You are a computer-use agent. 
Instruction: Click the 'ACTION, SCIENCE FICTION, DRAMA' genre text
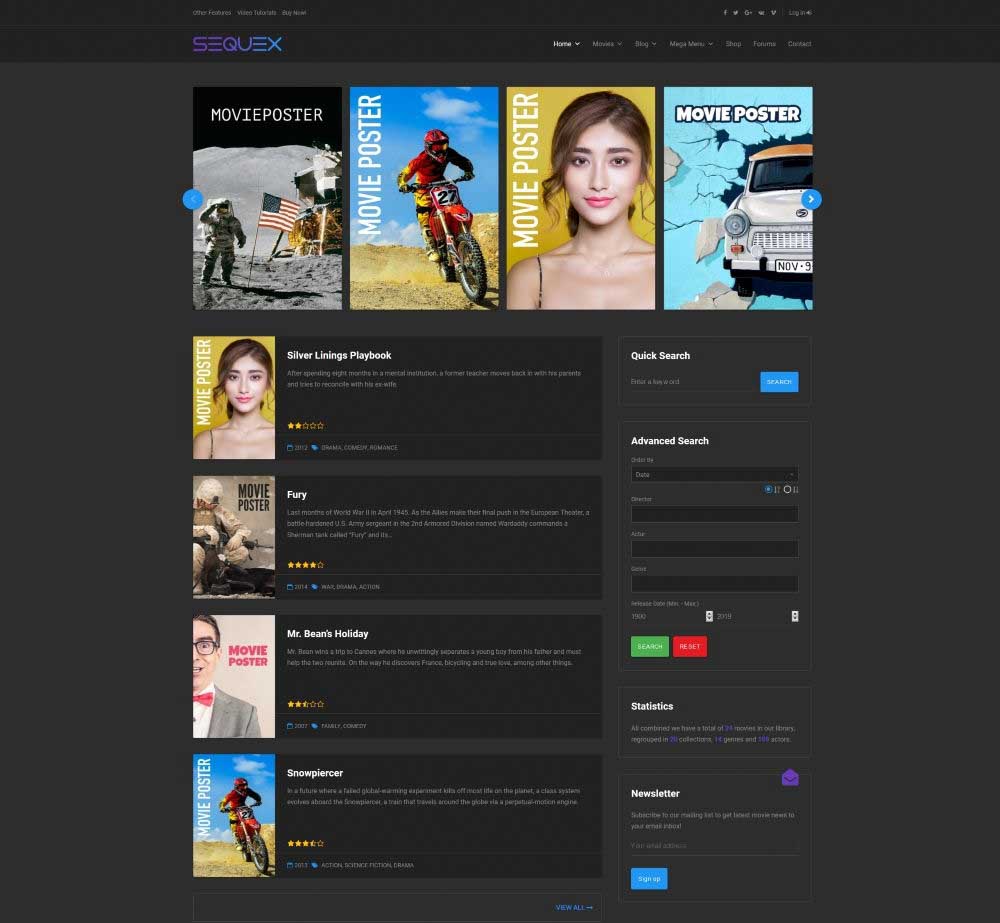tap(367, 866)
